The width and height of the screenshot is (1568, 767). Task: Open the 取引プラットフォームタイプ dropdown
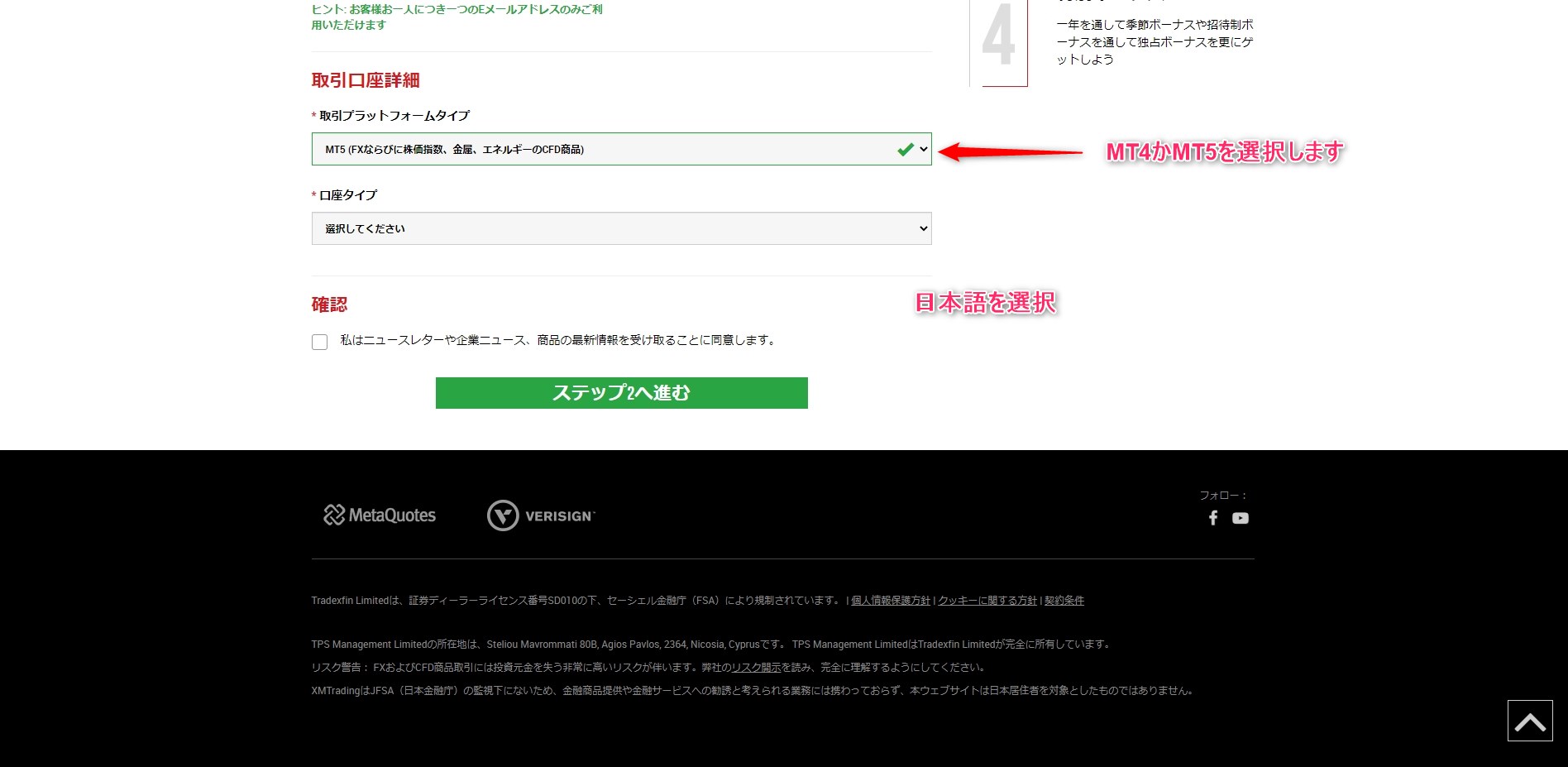click(x=622, y=149)
